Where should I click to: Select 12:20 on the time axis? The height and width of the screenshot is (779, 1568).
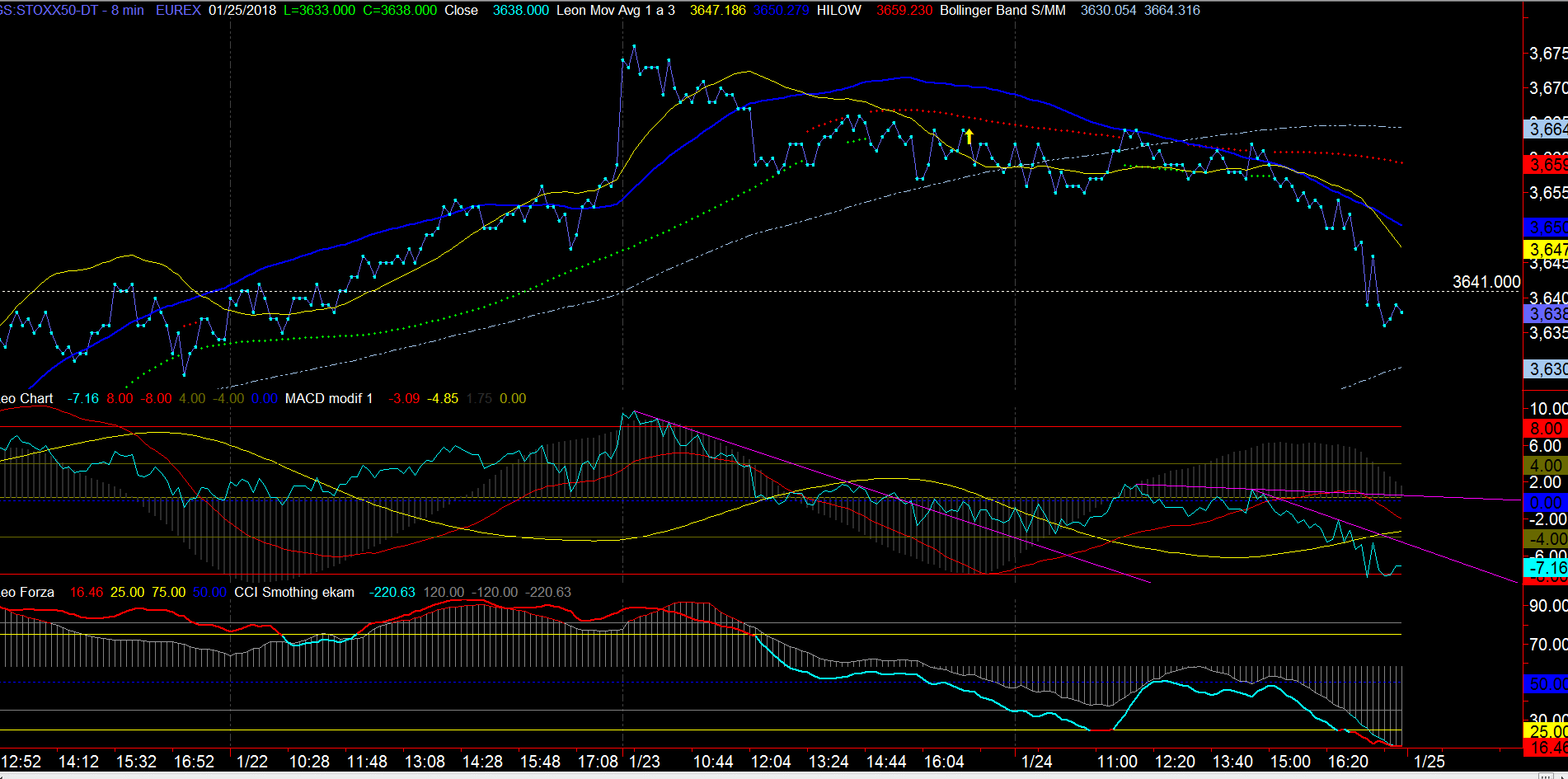[x=1175, y=762]
